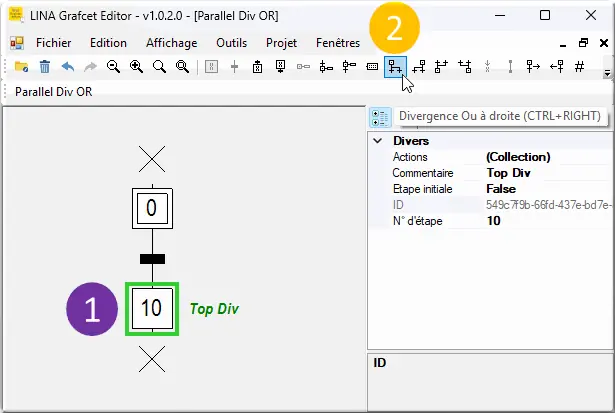Click the open project folder icon
Screen dimensions: 615x413
click(22, 67)
